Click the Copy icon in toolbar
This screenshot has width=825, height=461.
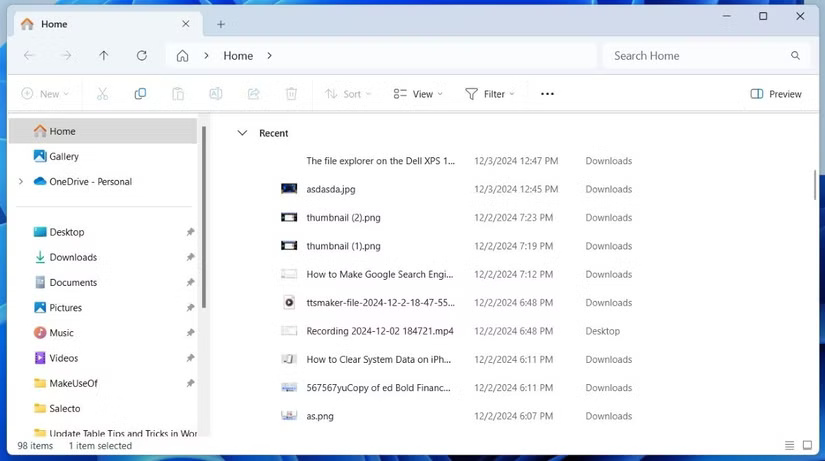(x=140, y=94)
